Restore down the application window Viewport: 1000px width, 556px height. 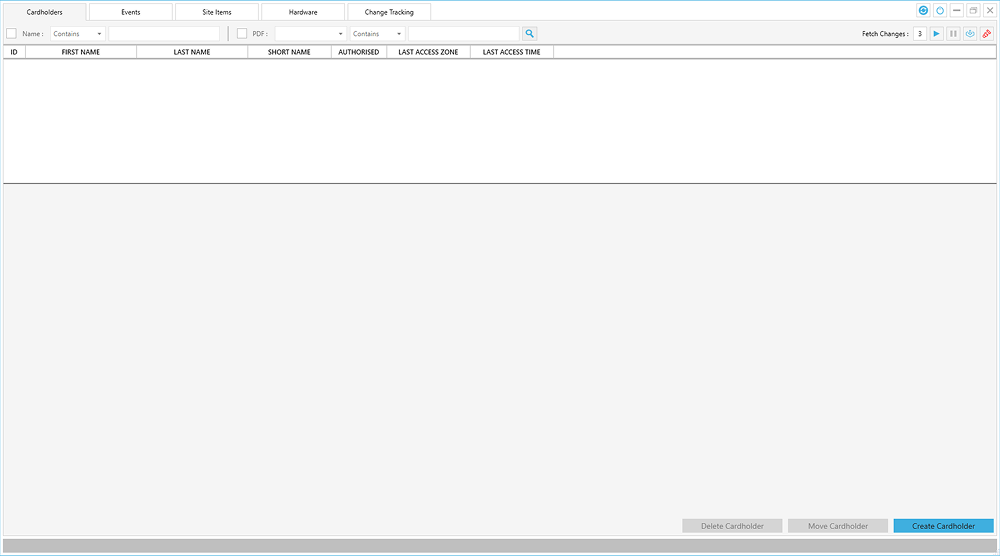pos(973,11)
